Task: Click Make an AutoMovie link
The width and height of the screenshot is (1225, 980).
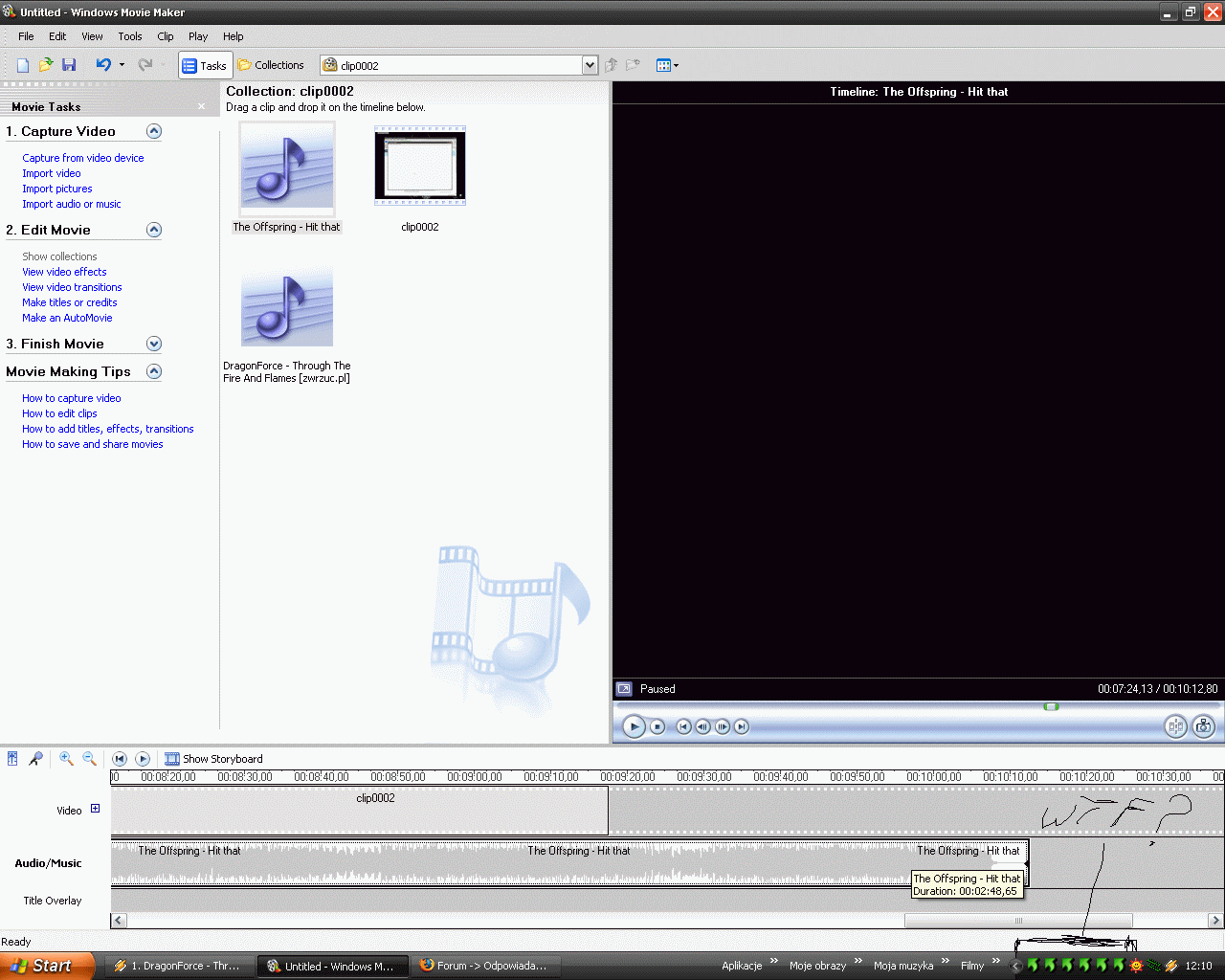Action: [x=67, y=318]
